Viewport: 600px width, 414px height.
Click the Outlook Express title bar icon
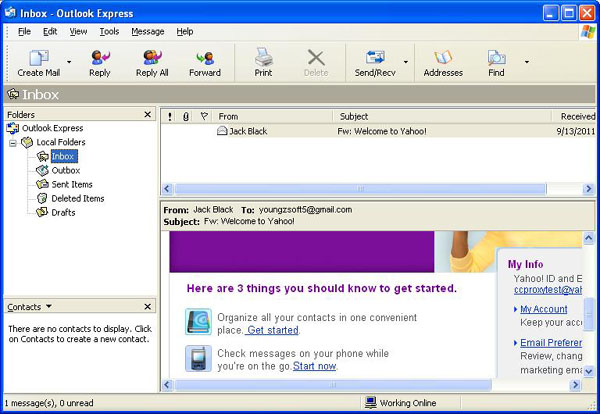point(10,13)
